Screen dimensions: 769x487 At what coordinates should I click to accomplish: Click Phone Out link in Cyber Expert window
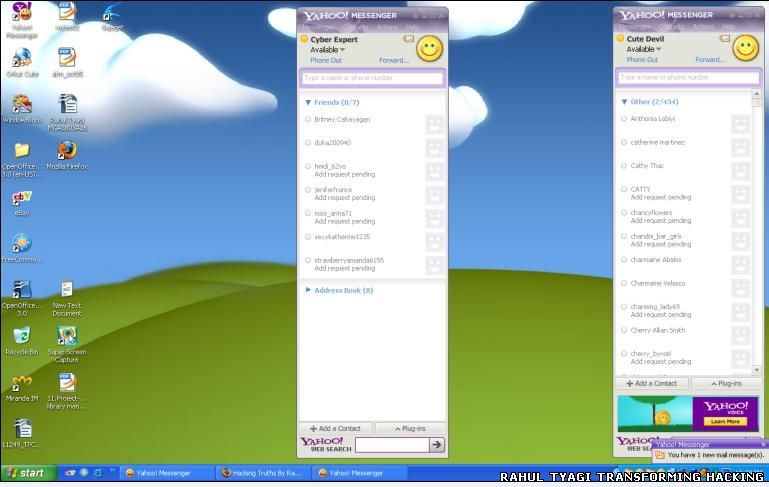pos(326,60)
